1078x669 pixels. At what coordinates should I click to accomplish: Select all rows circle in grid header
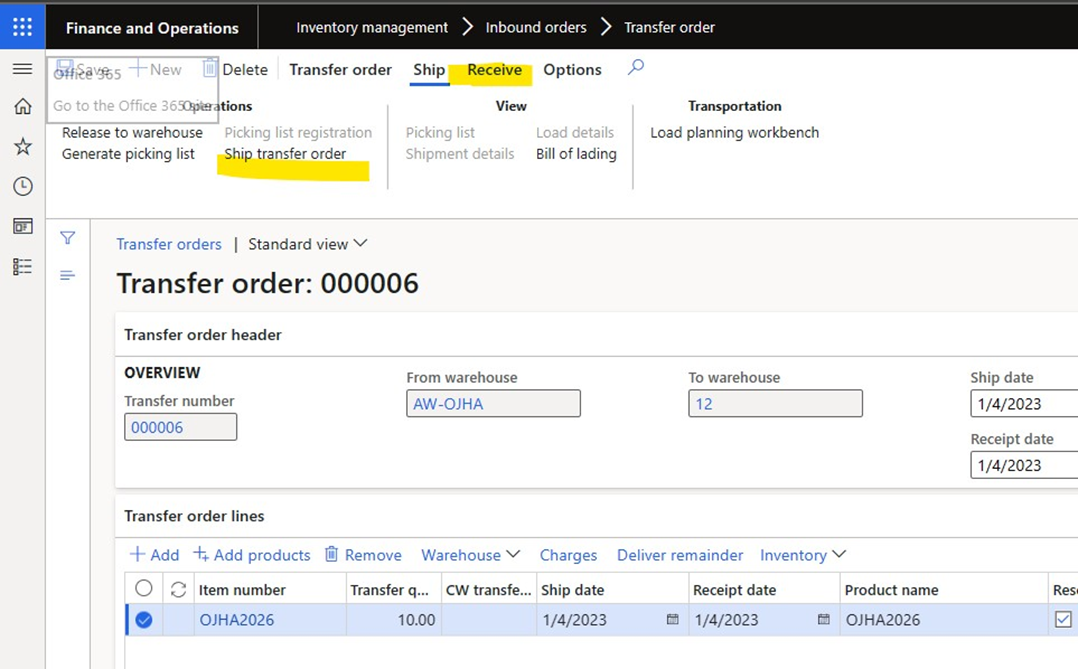tap(144, 589)
